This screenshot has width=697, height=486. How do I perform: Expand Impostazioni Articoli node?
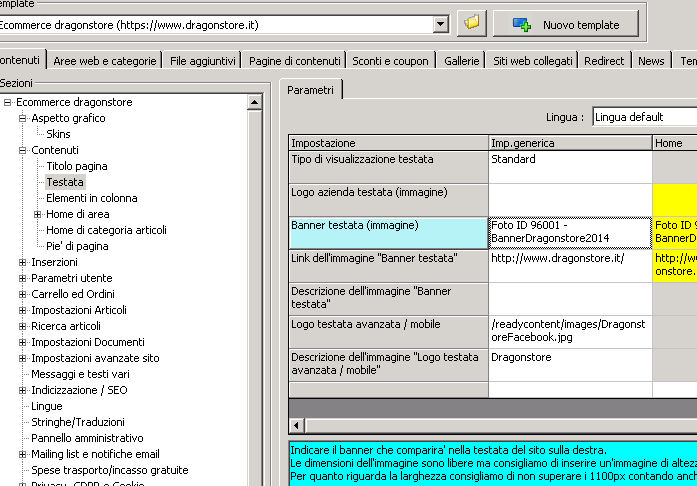coord(22,310)
